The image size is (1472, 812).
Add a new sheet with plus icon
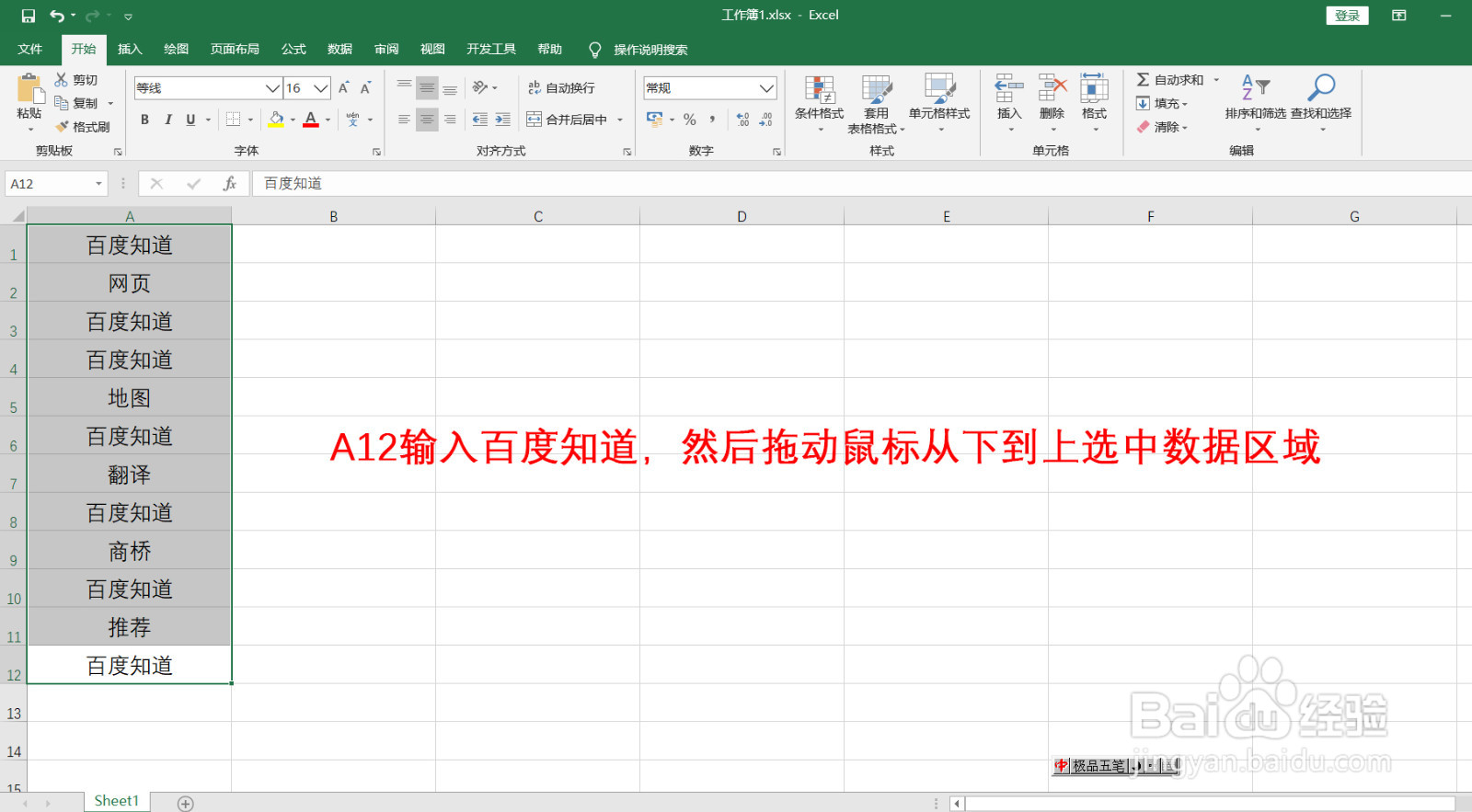click(x=186, y=804)
